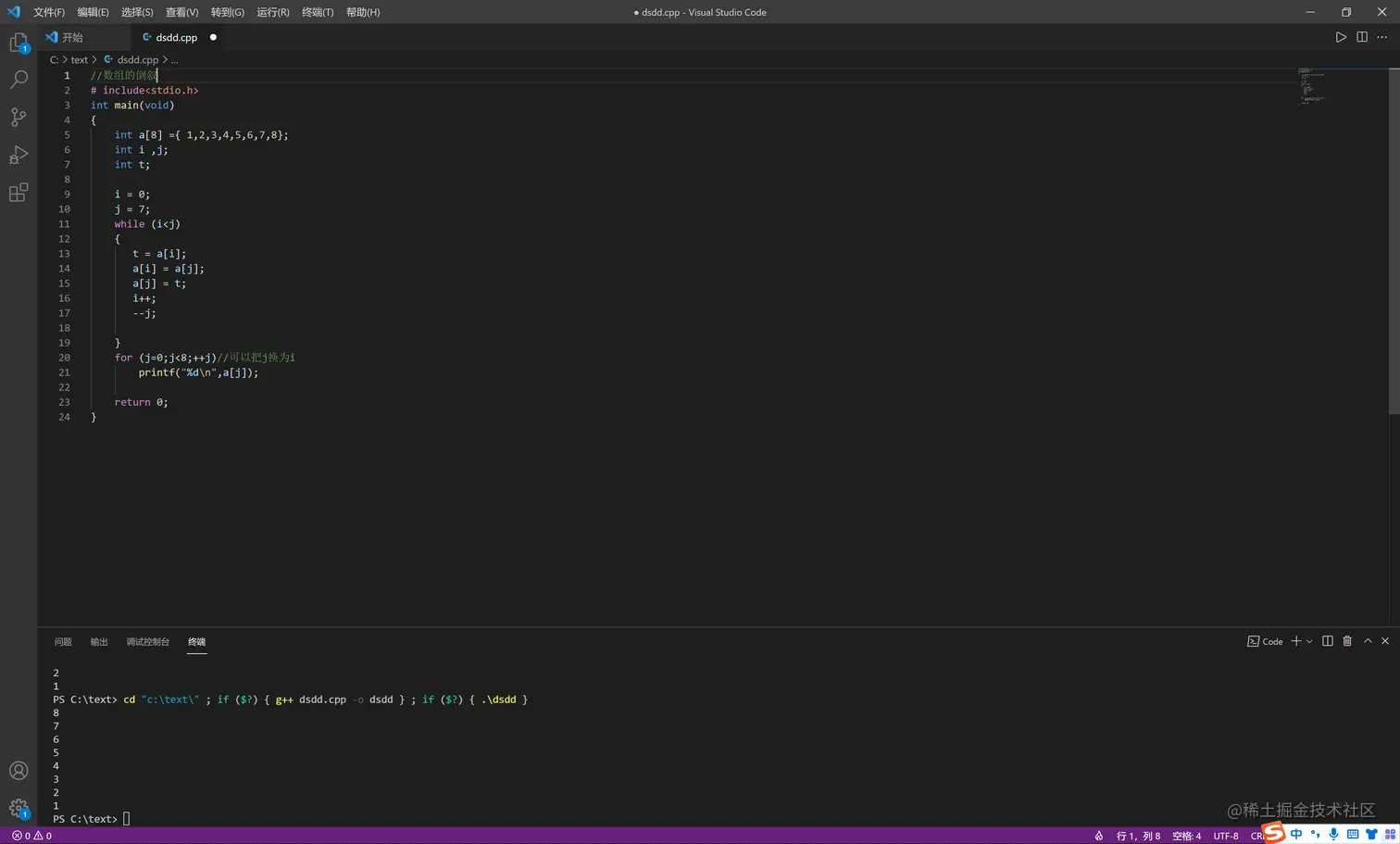
Task: Open the Run and Debug view
Action: tap(19, 155)
